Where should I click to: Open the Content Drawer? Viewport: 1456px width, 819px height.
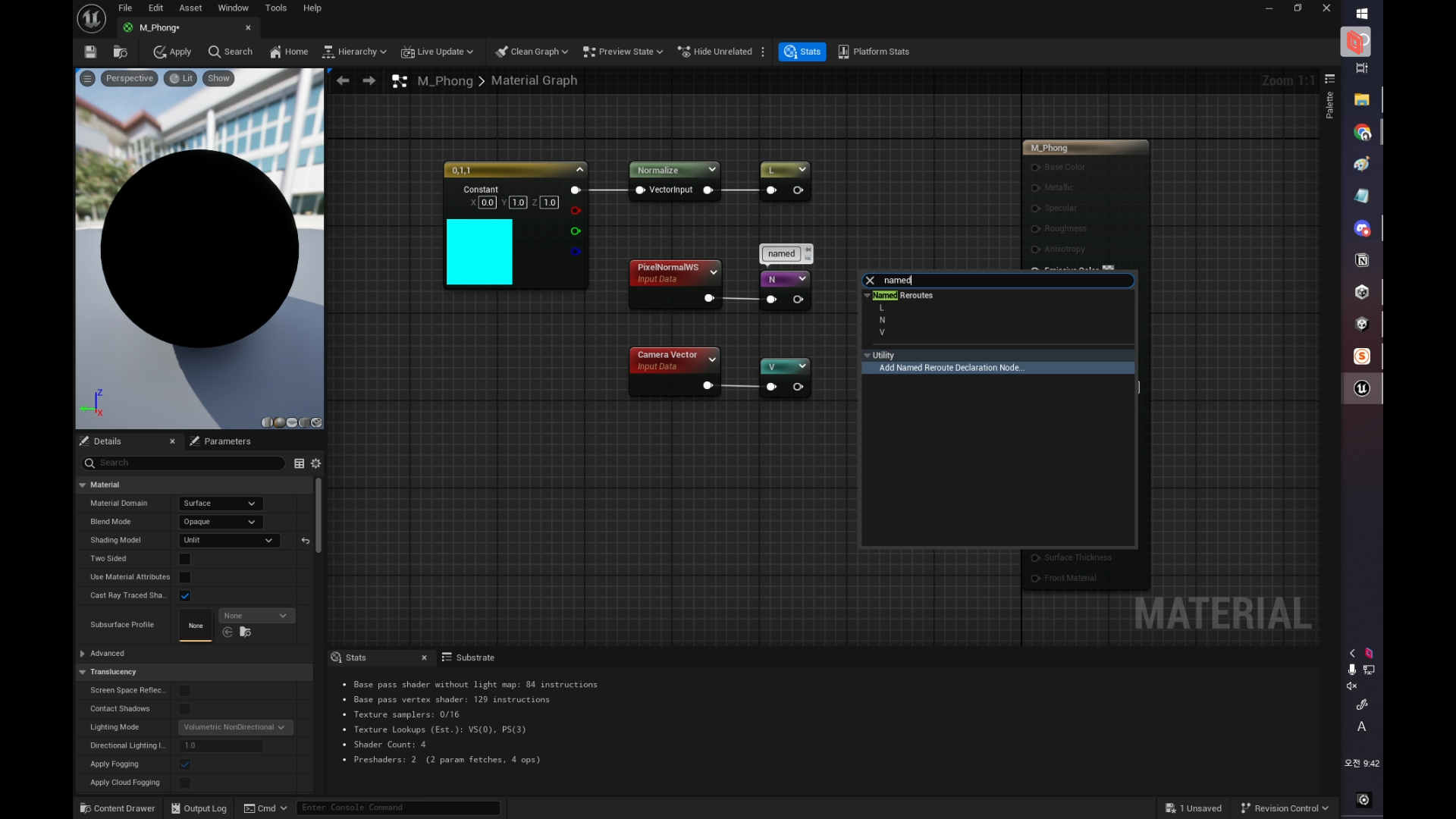[117, 808]
